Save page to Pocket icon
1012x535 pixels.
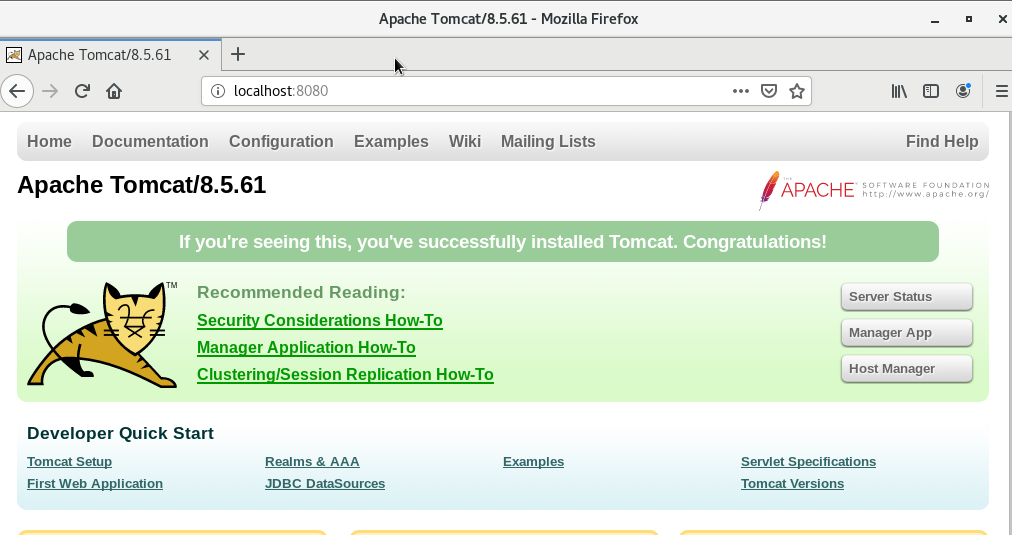[769, 91]
